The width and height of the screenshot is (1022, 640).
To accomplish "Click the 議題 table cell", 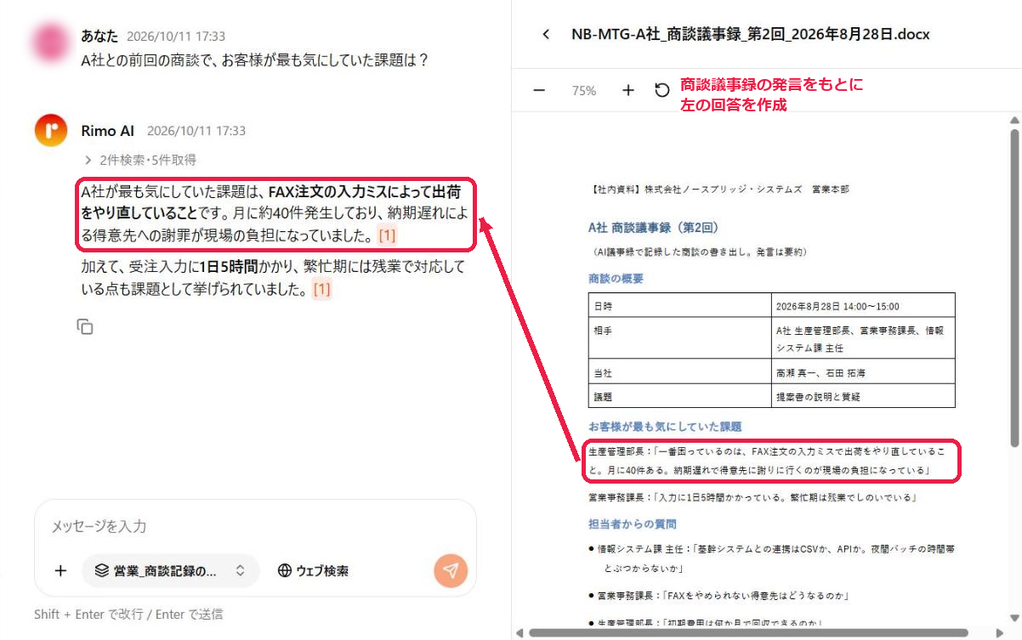I will [680, 396].
